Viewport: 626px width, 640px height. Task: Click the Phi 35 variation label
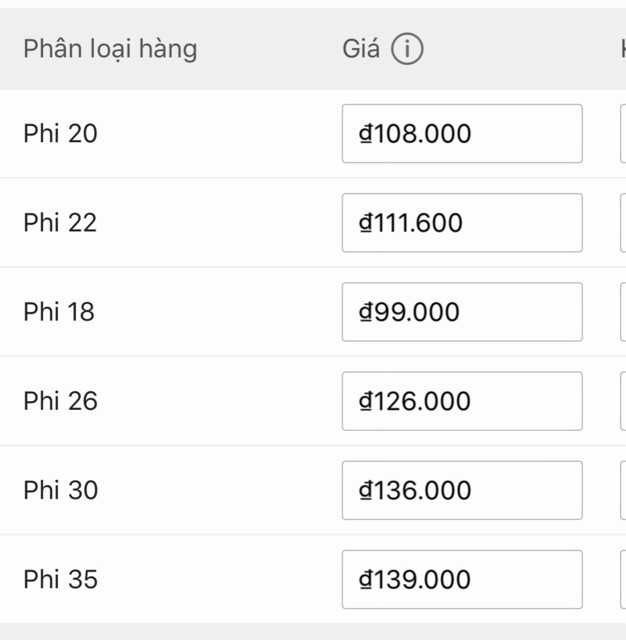point(61,579)
